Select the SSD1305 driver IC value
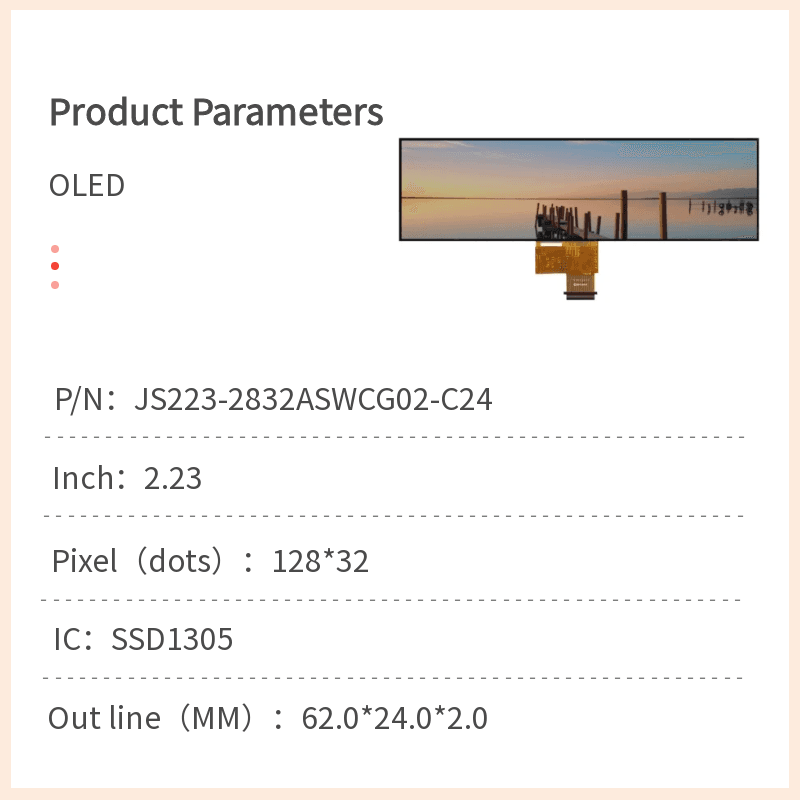Screen dimensions: 800x800 click(172, 639)
